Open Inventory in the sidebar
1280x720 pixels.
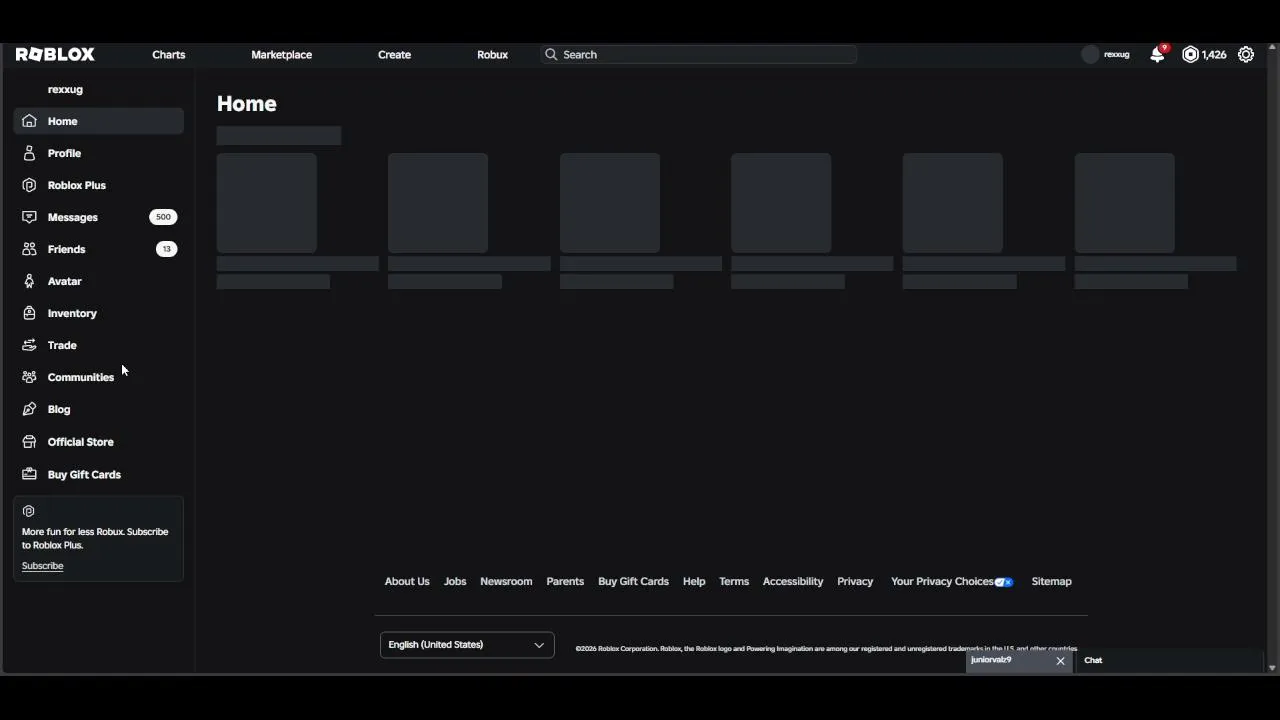click(99, 313)
